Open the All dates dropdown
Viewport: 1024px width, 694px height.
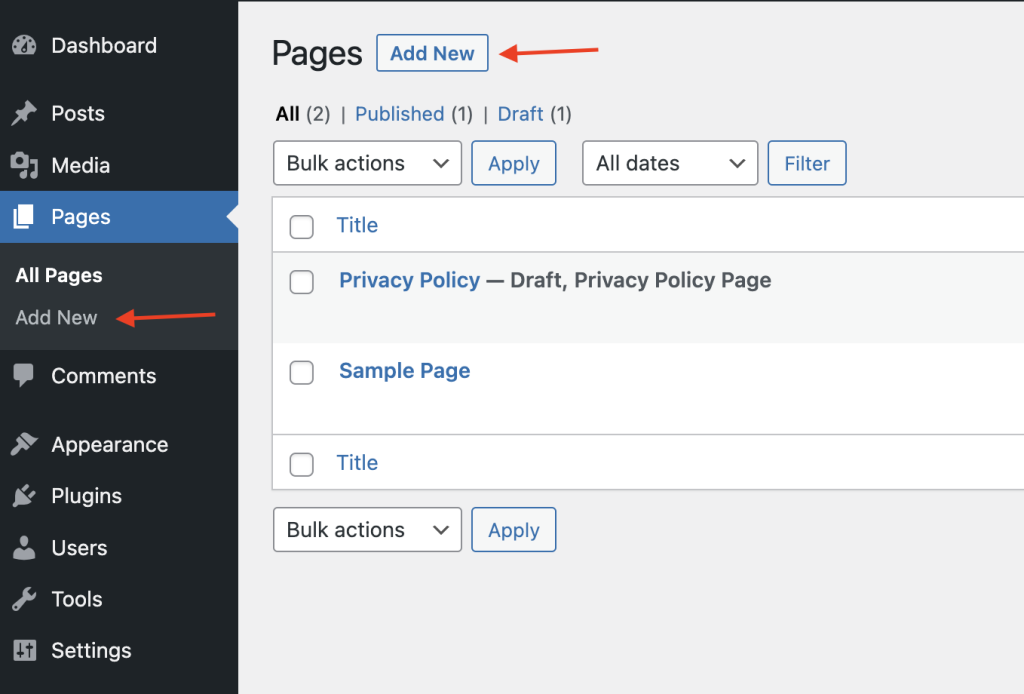pyautogui.click(x=669, y=163)
